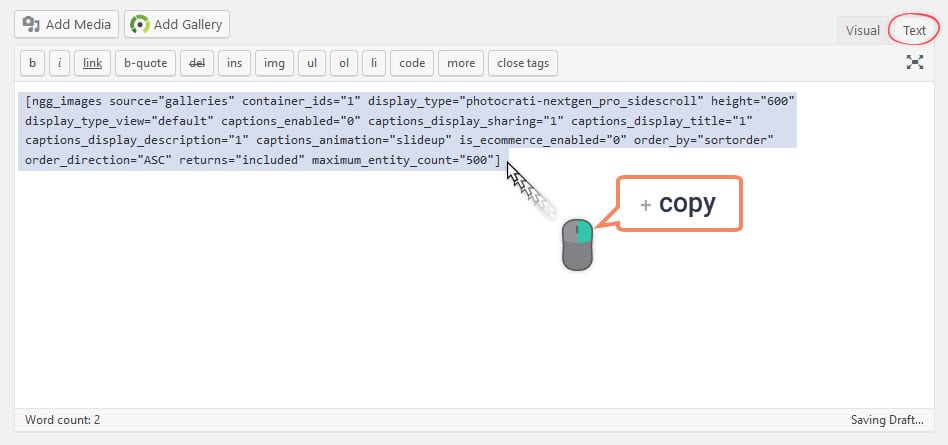This screenshot has width=948, height=445.
Task: Insert a hyperlink with link button
Action: 93,63
